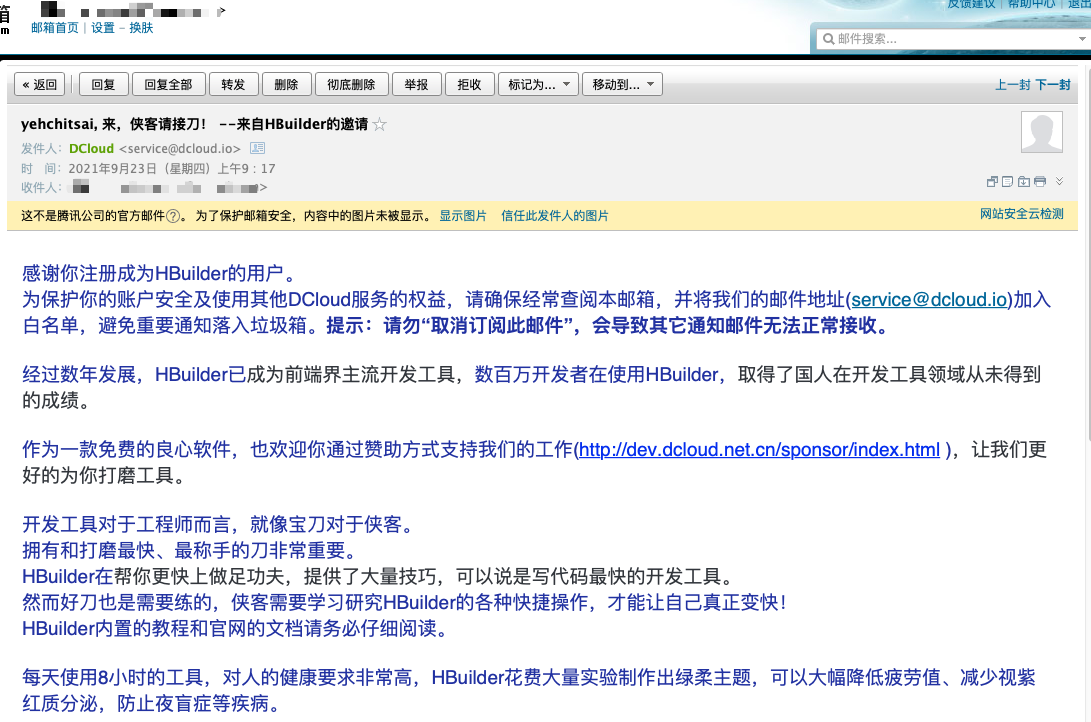Reject sender with the 拒收 button
The image size is (1091, 722).
click(470, 84)
